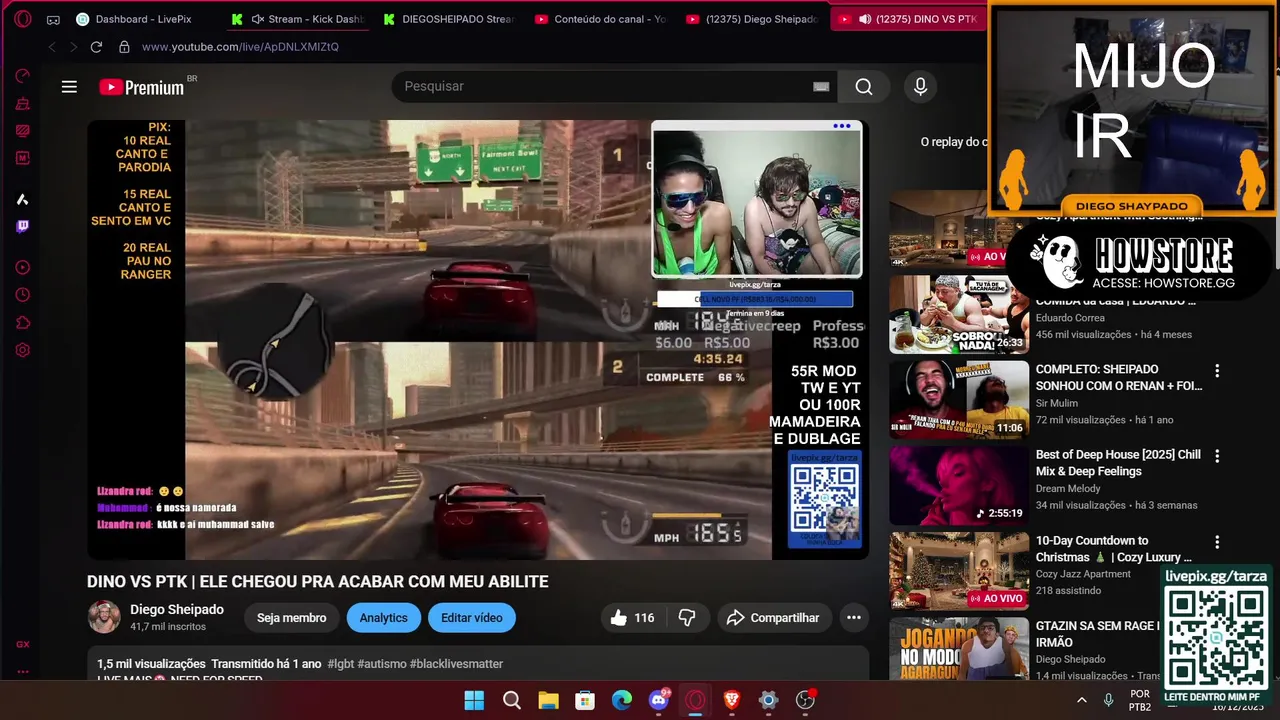Open Settings gear icon in Opera sidebar

[x=22, y=350]
